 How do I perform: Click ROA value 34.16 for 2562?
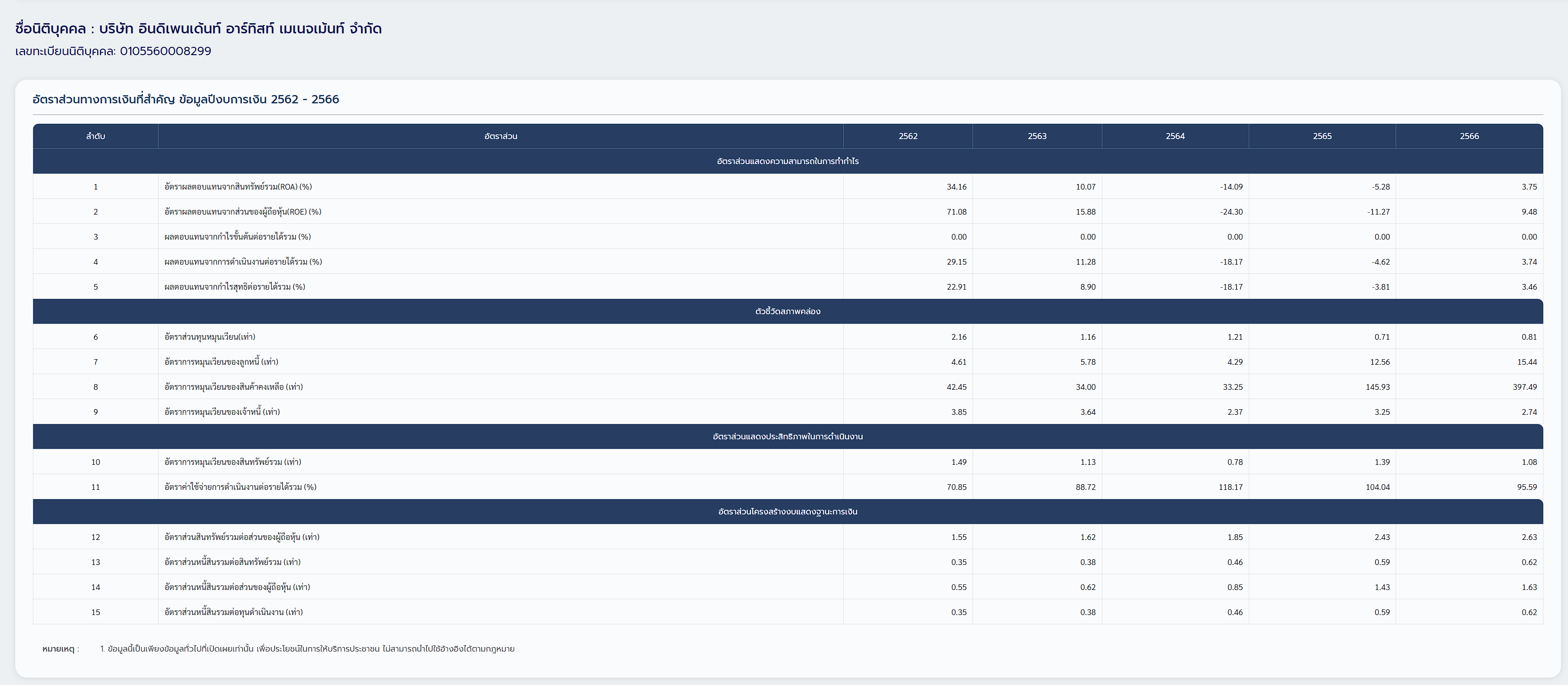[956, 187]
